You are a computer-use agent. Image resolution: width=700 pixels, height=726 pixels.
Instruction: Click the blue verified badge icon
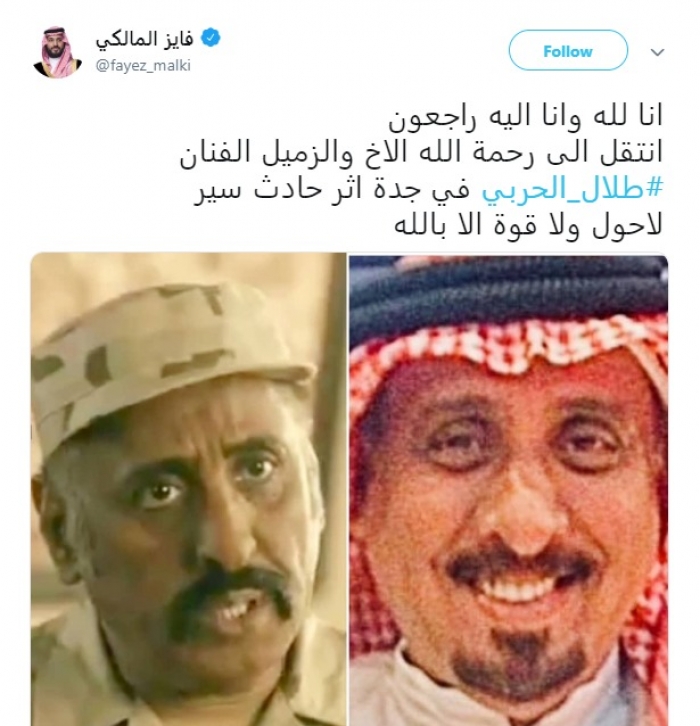click(x=210, y=38)
